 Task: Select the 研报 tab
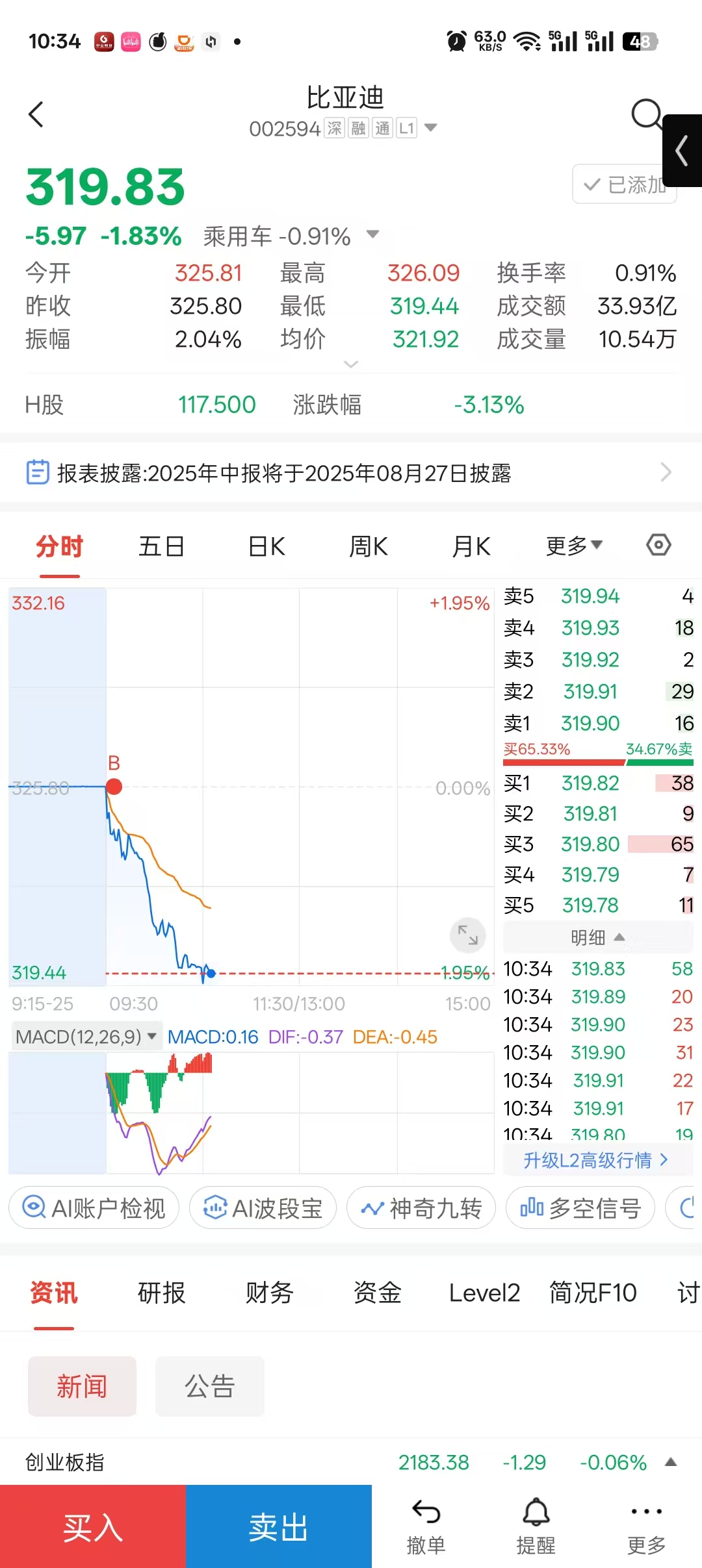(161, 1293)
